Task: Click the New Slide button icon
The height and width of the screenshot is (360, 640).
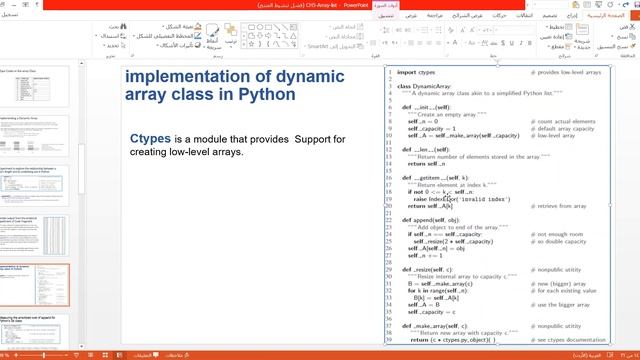Action: click(582, 30)
